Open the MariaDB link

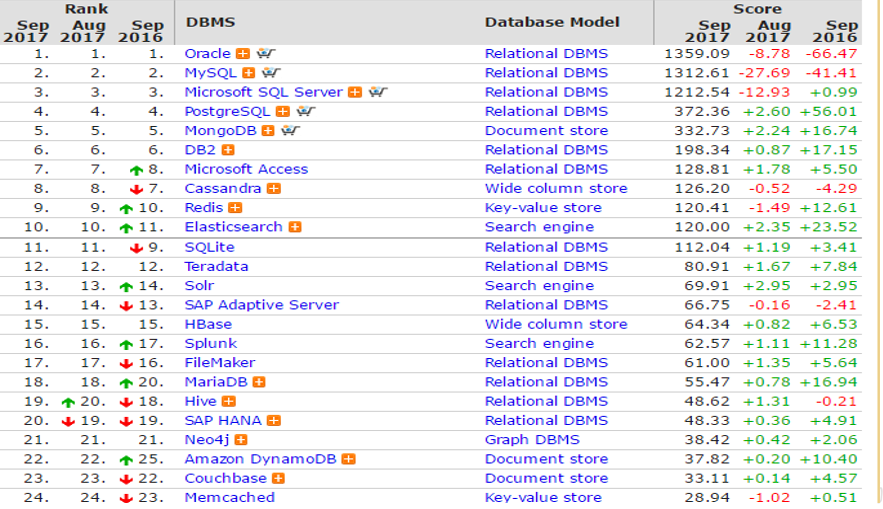coord(216,382)
